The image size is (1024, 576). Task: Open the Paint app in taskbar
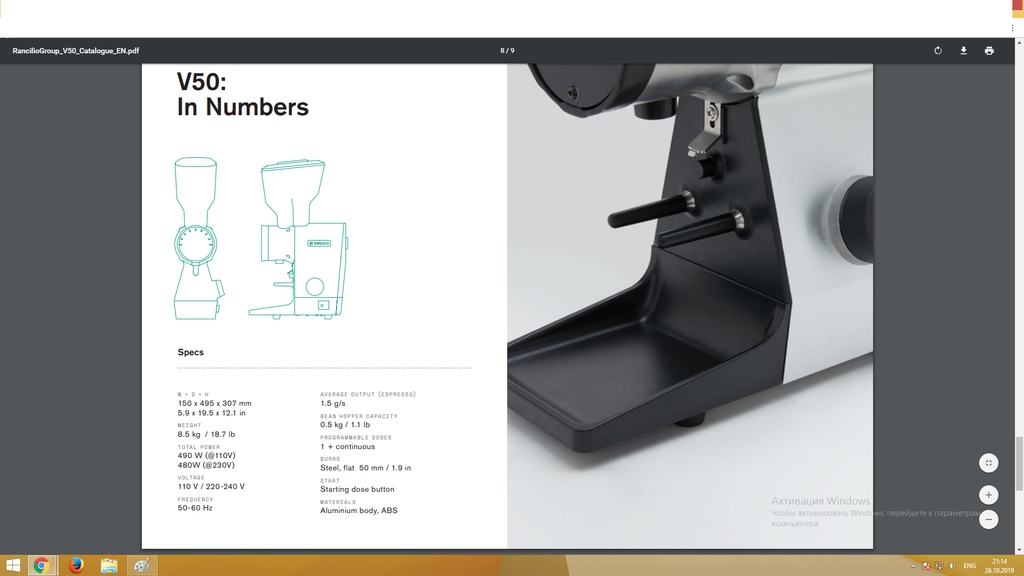click(x=142, y=566)
